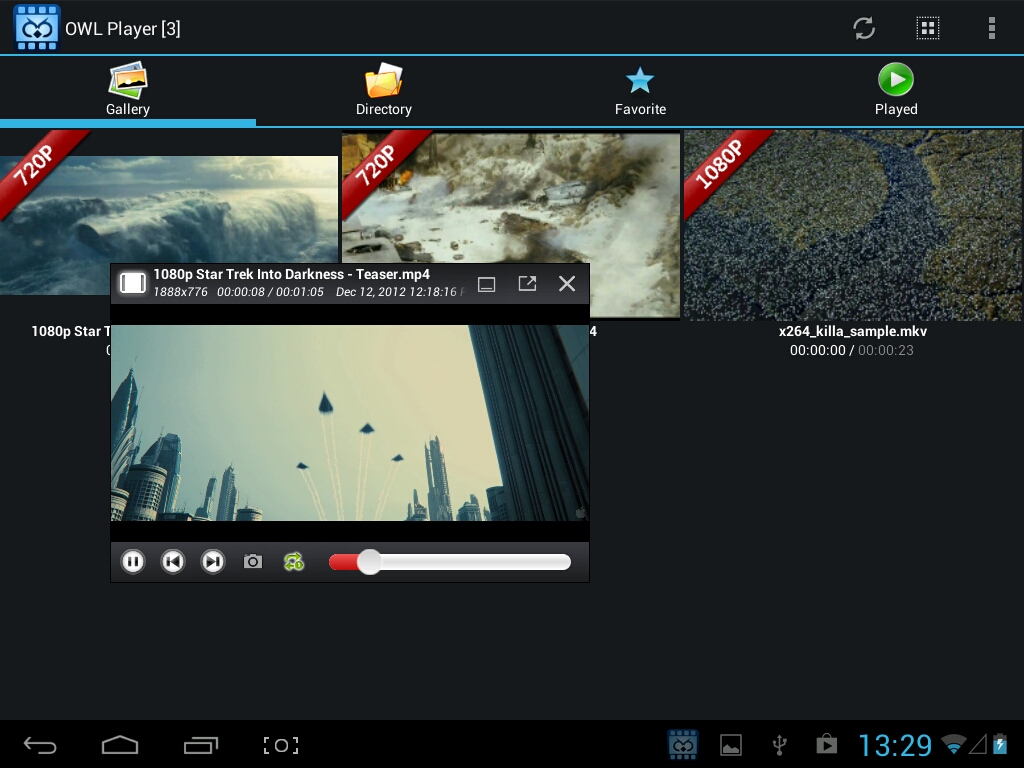Switch to grid view layout
The image size is (1024, 768).
pyautogui.click(x=927, y=28)
